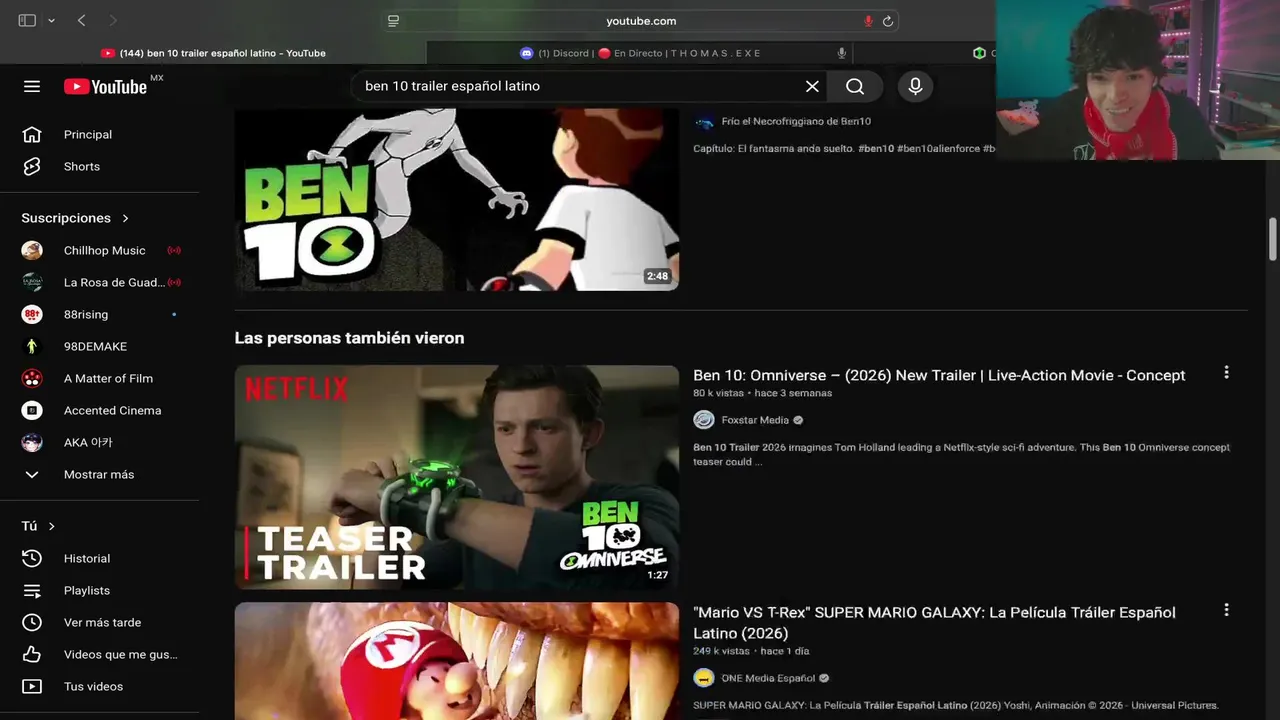Click the youtube.com address bar
Screen dimensions: 1280x720
coord(640,21)
